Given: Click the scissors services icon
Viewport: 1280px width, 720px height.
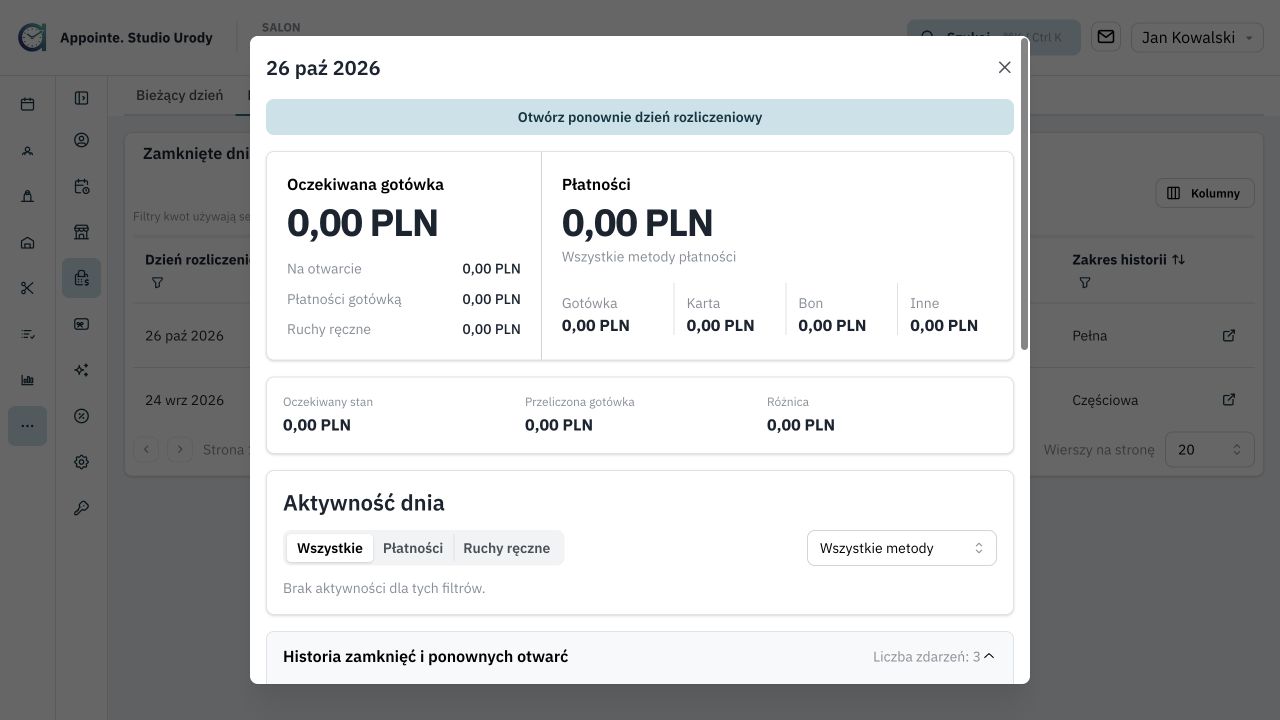Looking at the screenshot, I should coord(27,288).
